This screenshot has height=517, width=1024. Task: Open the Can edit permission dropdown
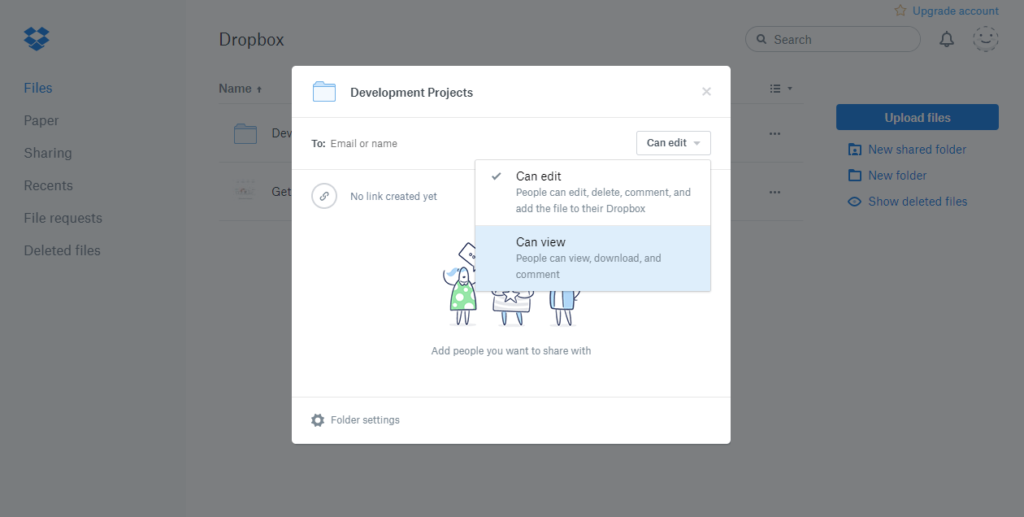(673, 143)
